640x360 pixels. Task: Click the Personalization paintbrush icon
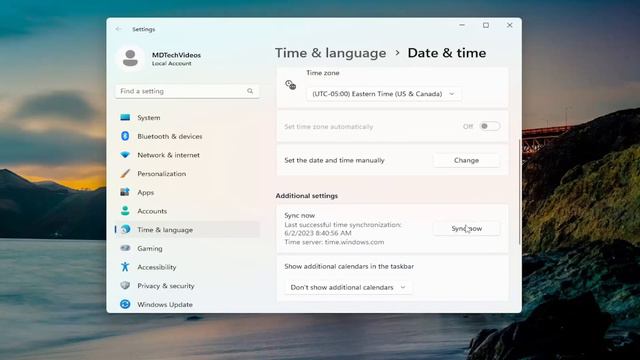click(x=125, y=173)
